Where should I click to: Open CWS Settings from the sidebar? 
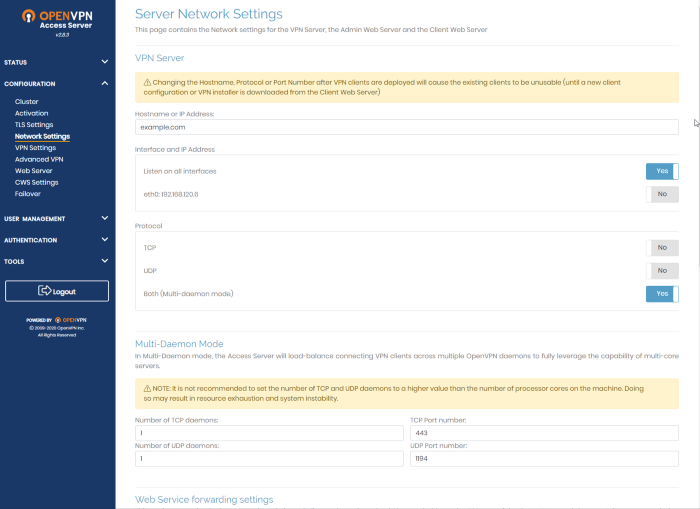(x=36, y=182)
